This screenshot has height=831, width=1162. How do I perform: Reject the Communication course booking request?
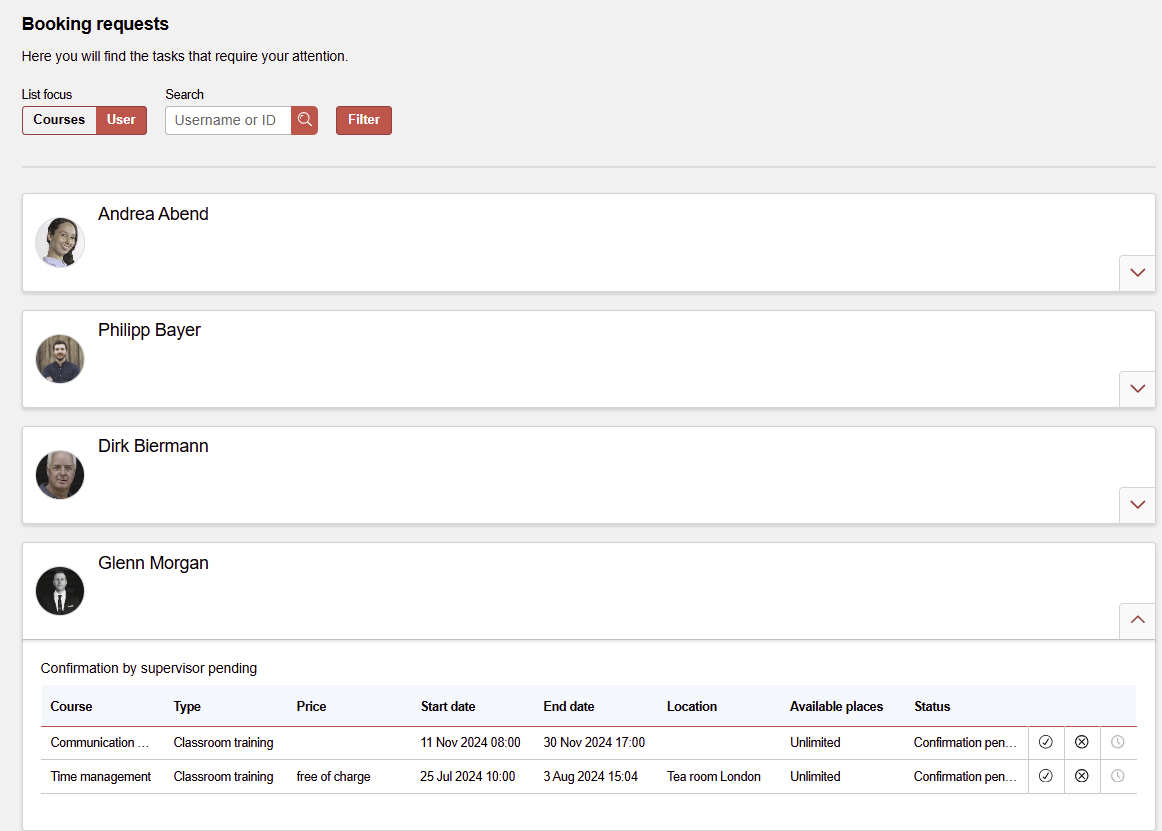pos(1082,743)
